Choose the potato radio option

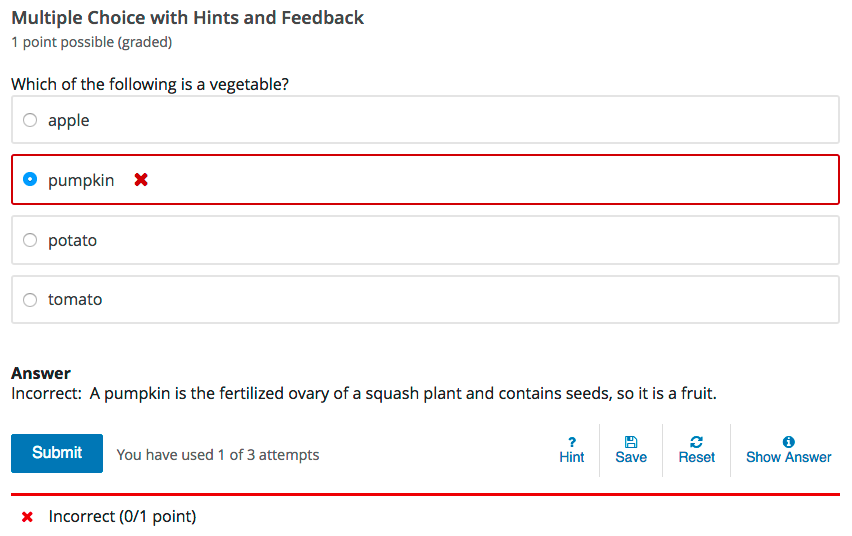(x=30, y=240)
